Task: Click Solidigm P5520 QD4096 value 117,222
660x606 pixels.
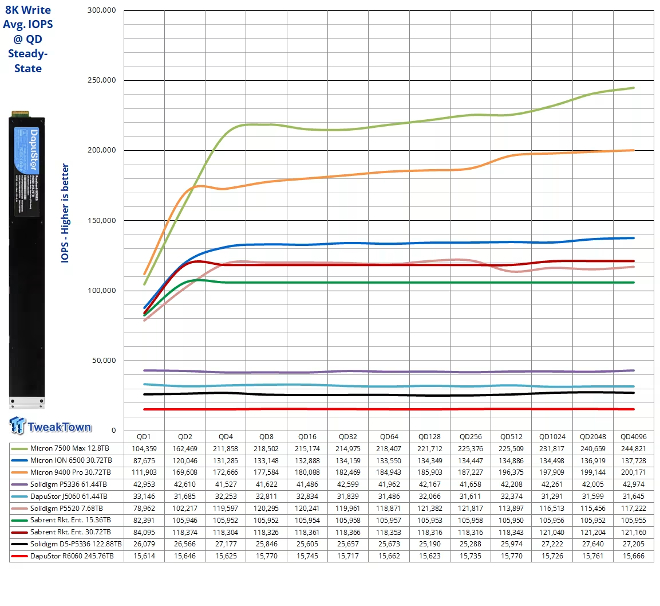Action: (x=633, y=508)
